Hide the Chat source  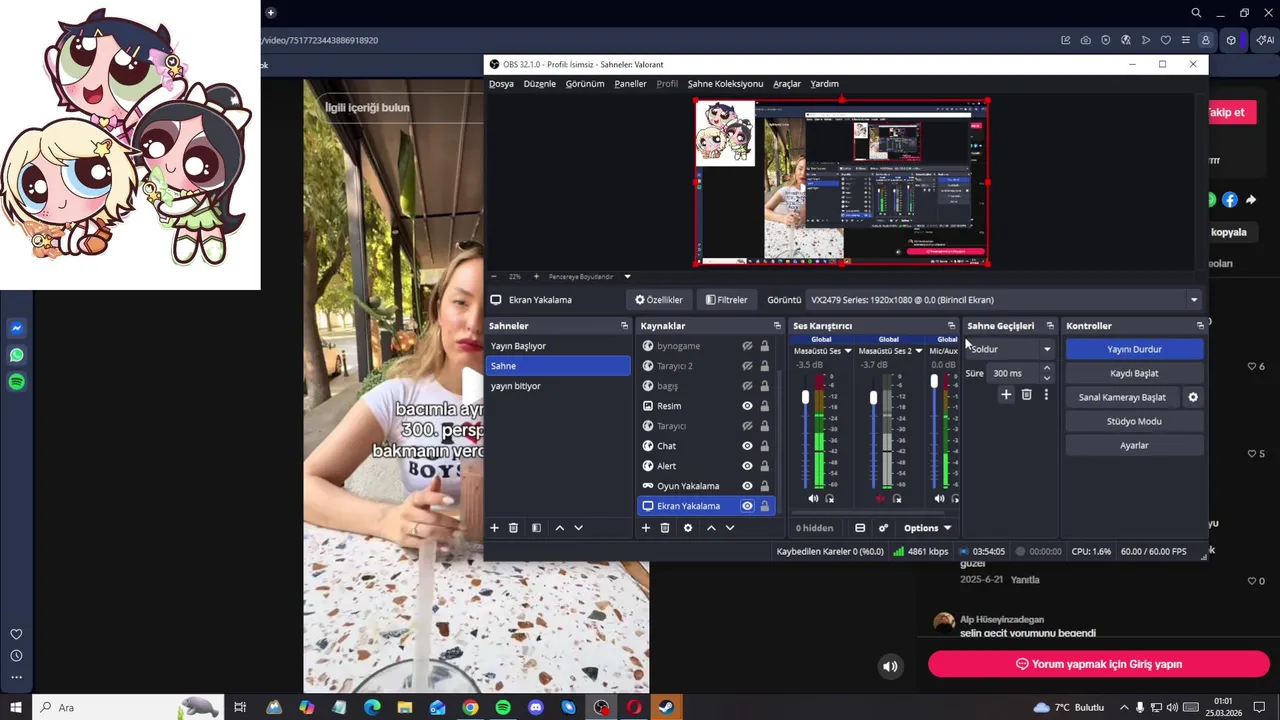tap(747, 446)
